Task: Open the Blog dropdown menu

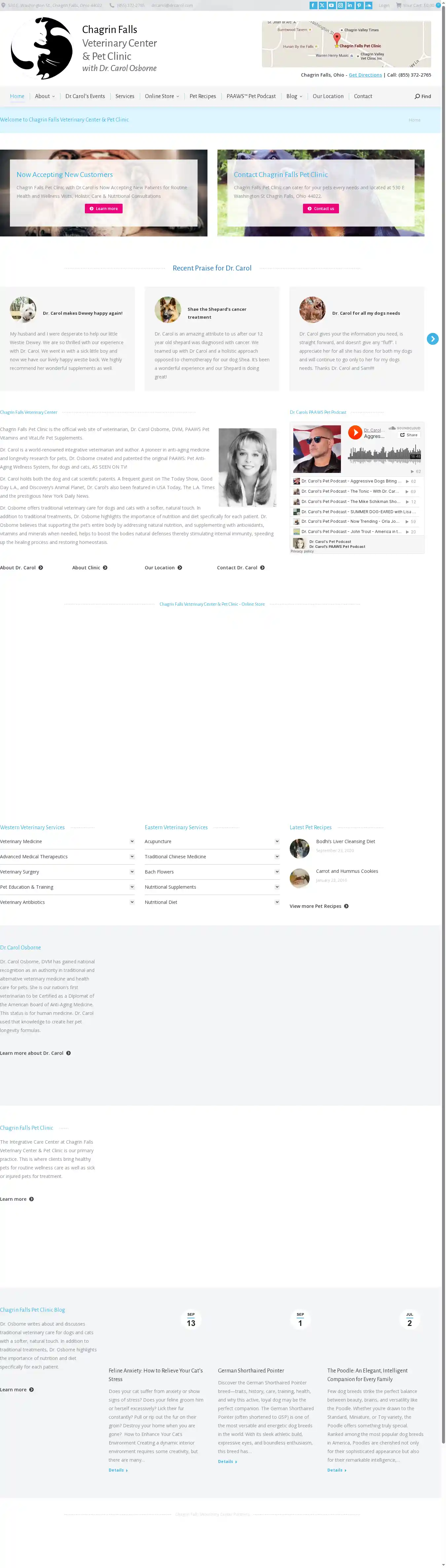Action: click(294, 96)
